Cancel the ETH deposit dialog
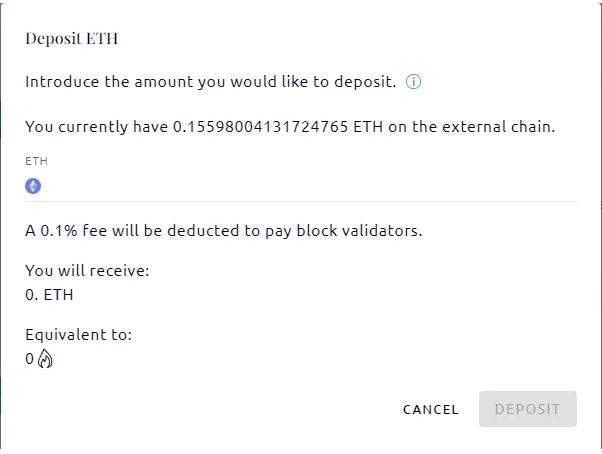Viewport: 602px width, 454px height. click(431, 409)
